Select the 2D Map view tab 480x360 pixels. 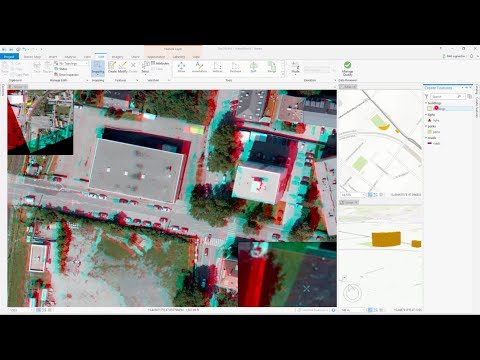click(348, 87)
